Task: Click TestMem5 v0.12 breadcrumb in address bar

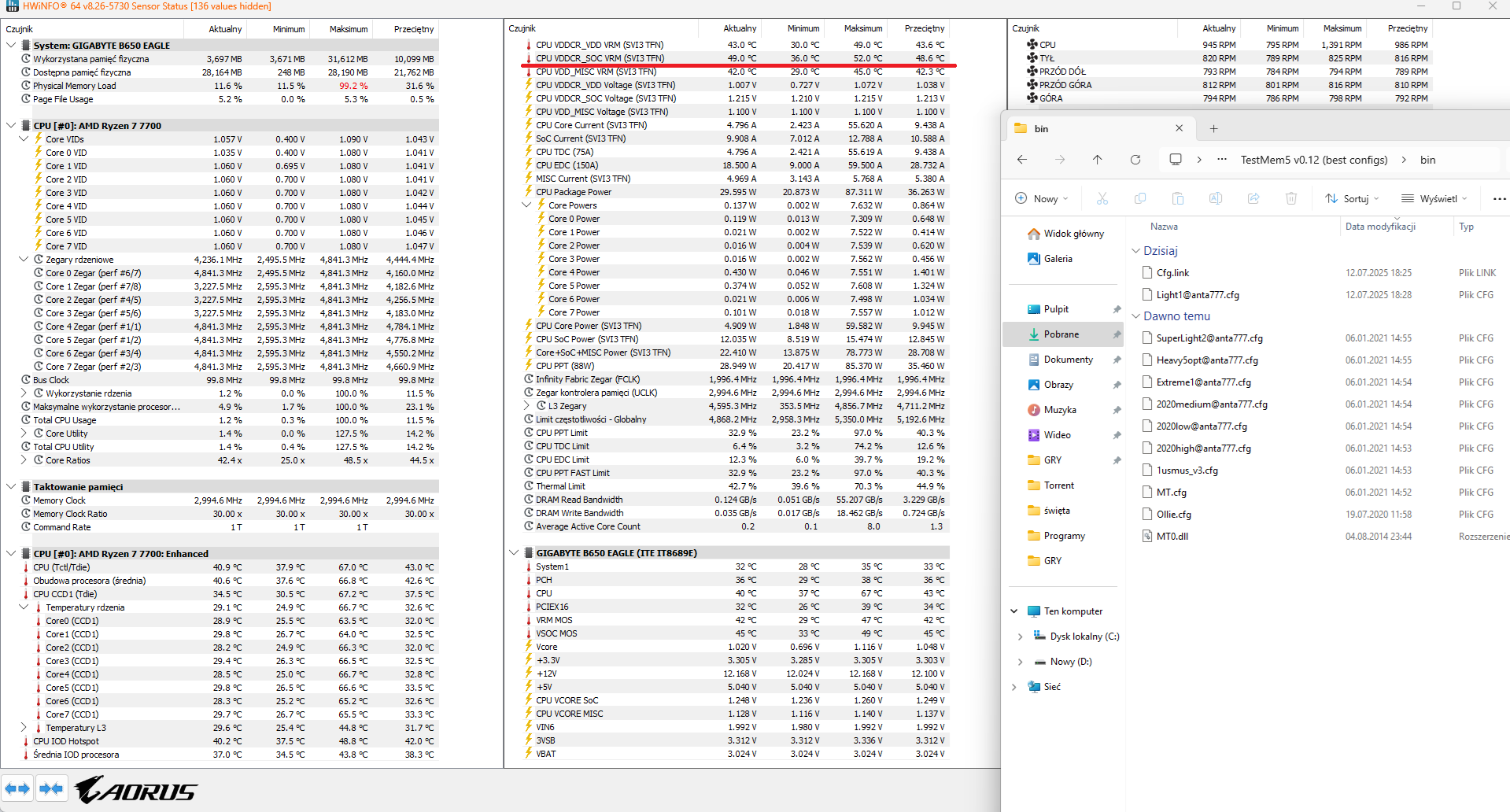Action: (1313, 160)
